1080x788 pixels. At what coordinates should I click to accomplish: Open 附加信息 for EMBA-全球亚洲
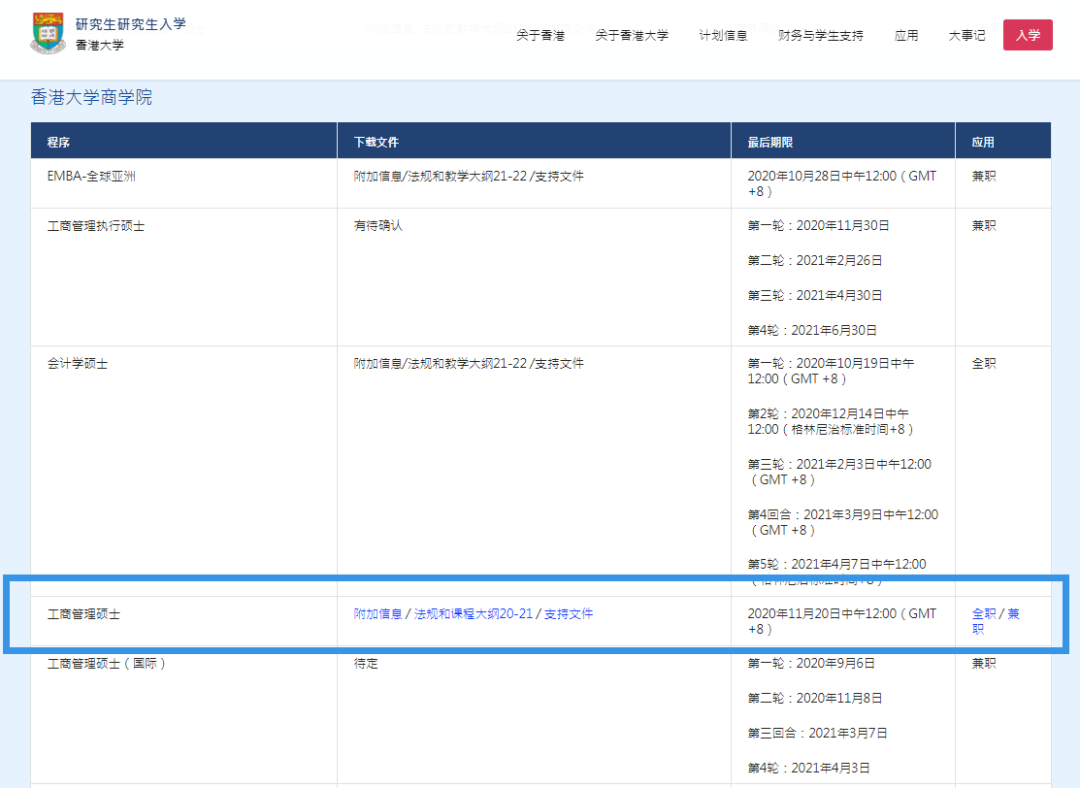click(x=378, y=176)
